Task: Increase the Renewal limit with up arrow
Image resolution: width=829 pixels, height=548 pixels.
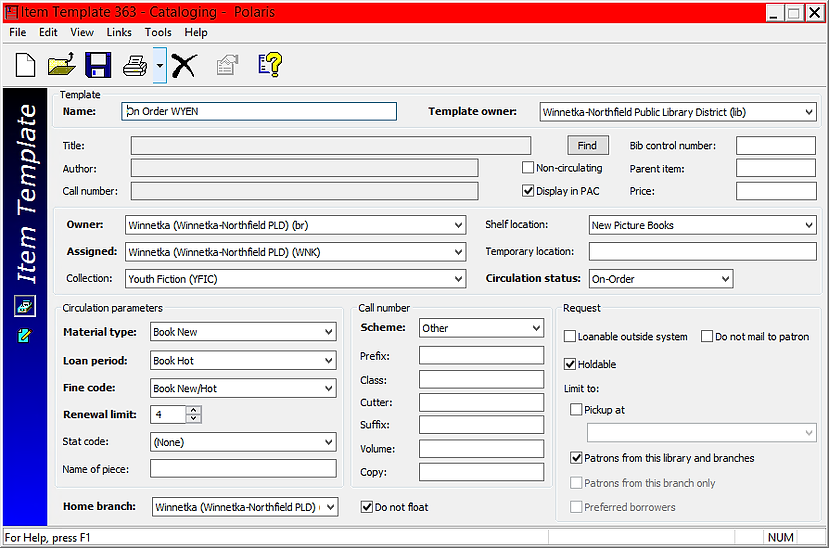Action: click(x=194, y=410)
